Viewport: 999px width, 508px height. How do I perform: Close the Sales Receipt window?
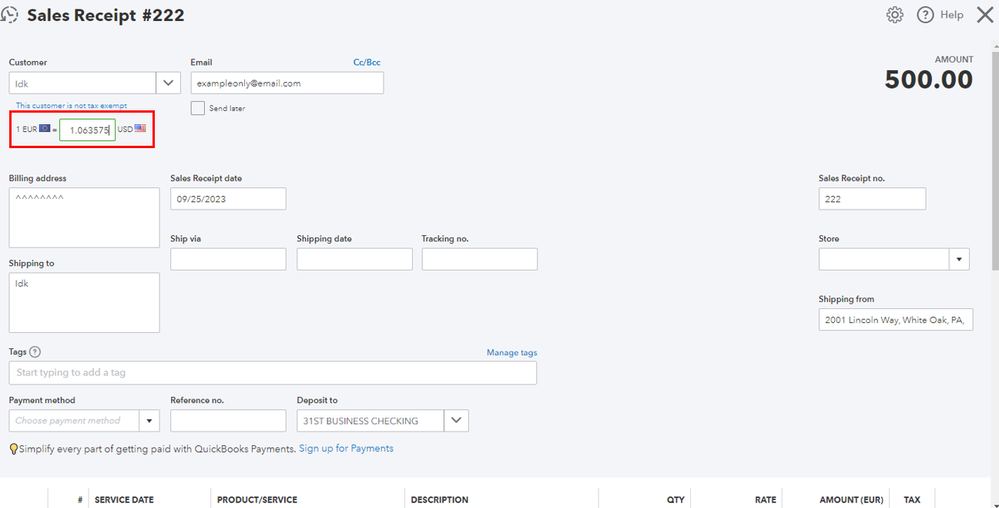(x=984, y=15)
